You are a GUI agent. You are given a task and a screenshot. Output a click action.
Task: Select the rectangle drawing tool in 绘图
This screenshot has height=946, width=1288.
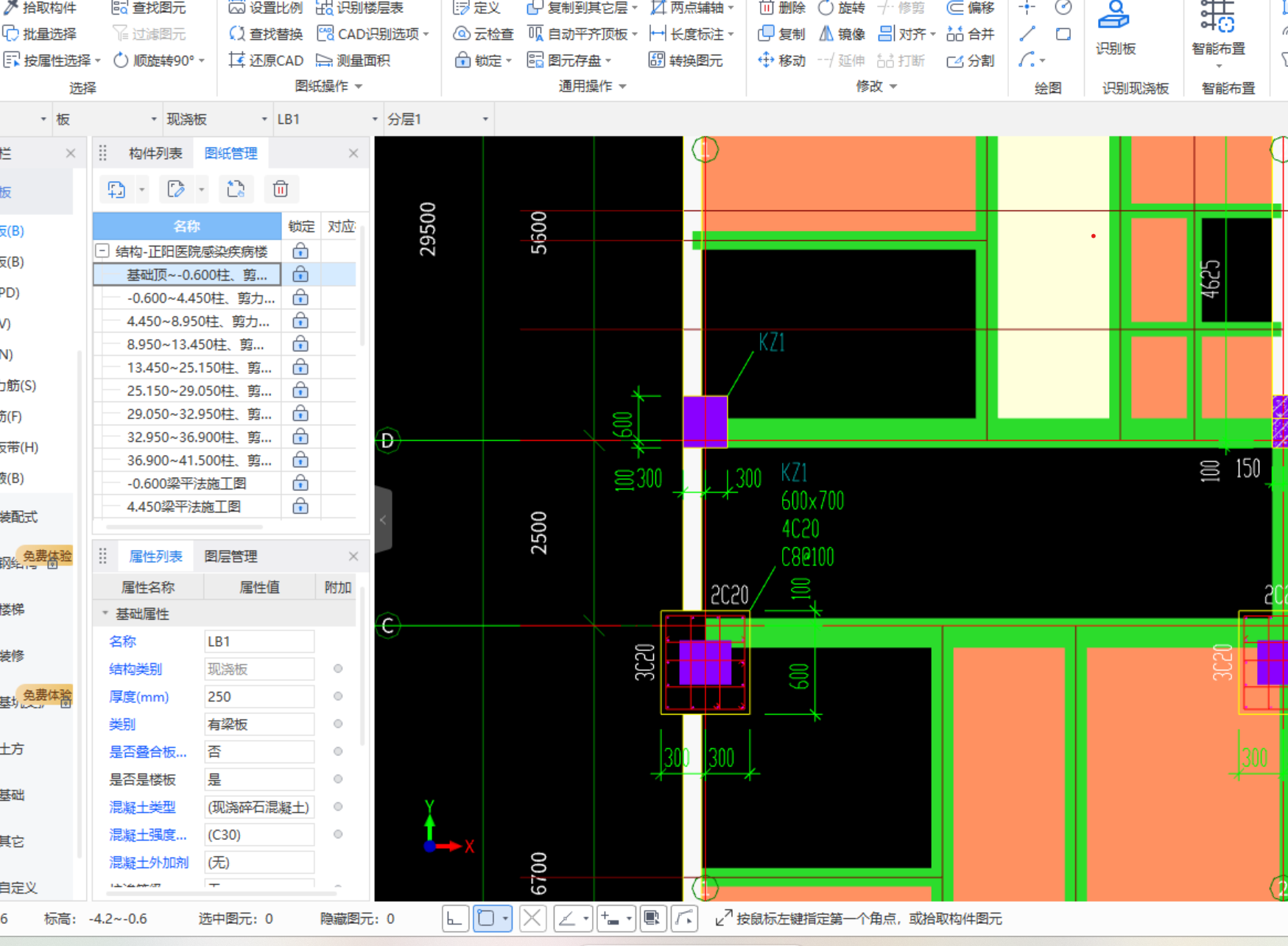click(x=1063, y=34)
